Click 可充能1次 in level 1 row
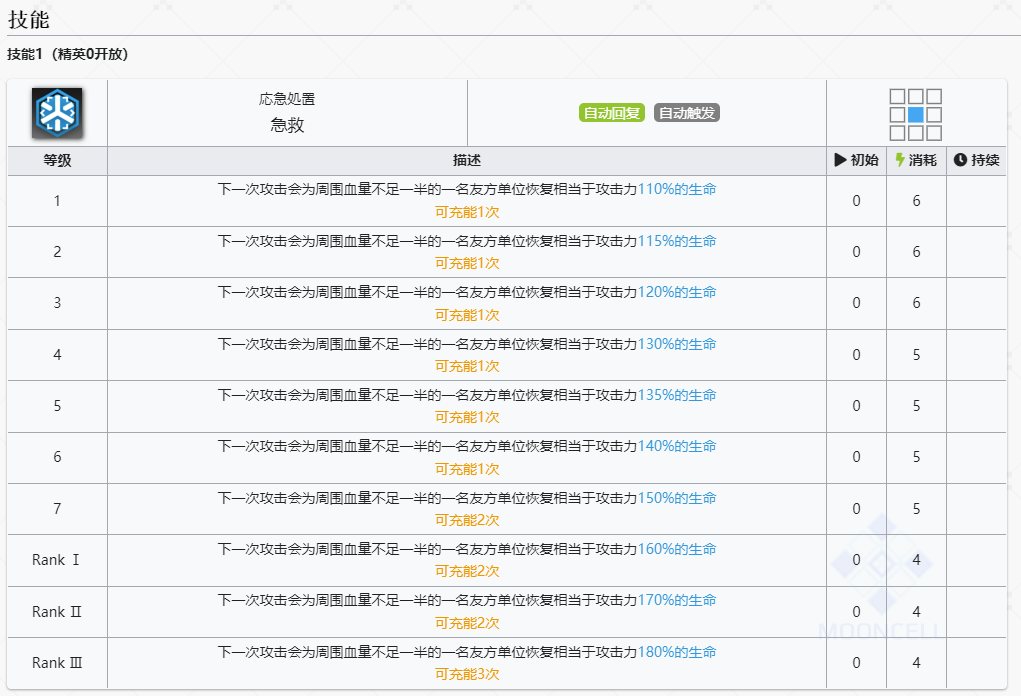Image resolution: width=1021 pixels, height=696 pixels. tap(467, 212)
